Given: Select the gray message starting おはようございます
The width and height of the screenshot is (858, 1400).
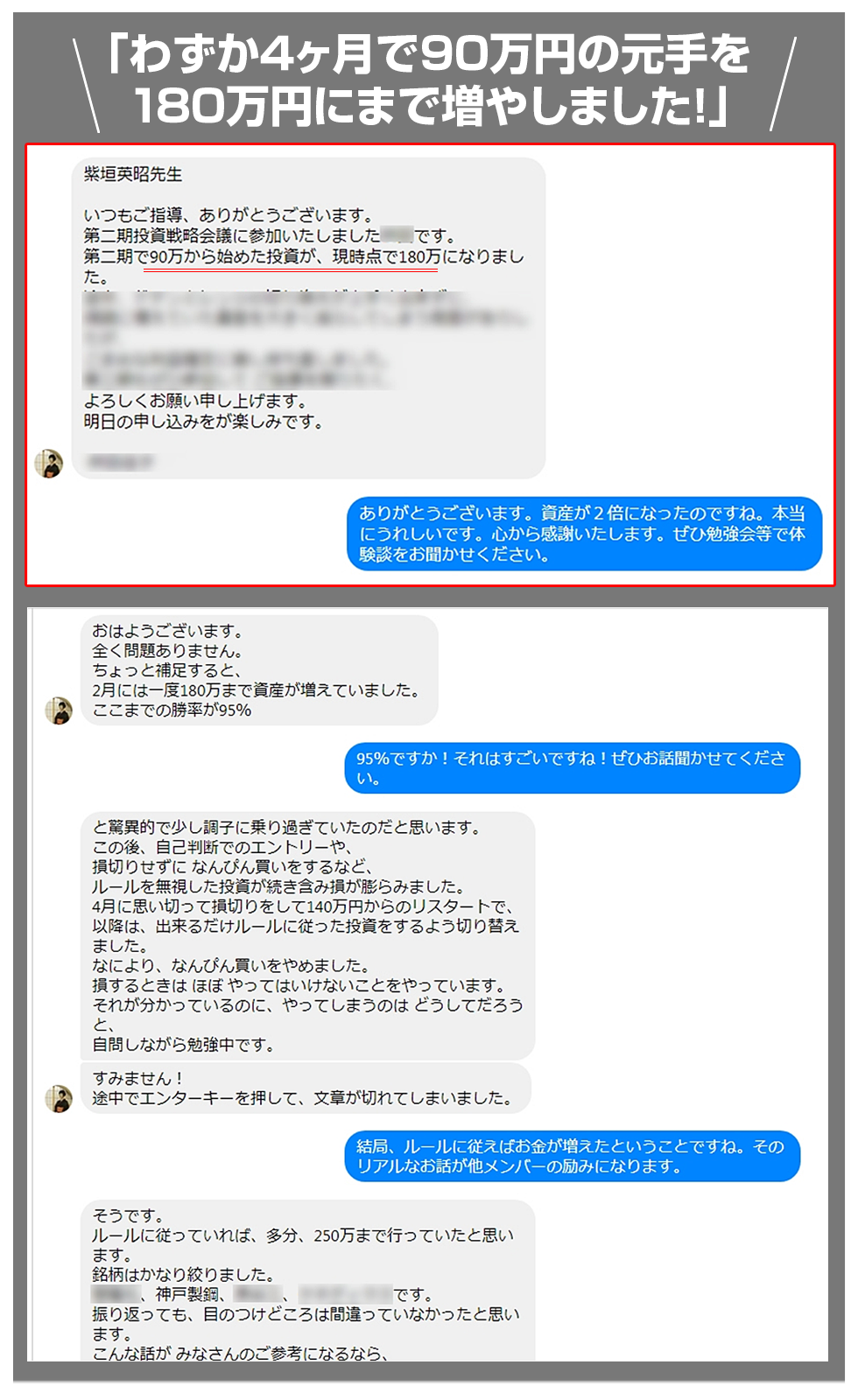Looking at the screenshot, I should tap(259, 670).
